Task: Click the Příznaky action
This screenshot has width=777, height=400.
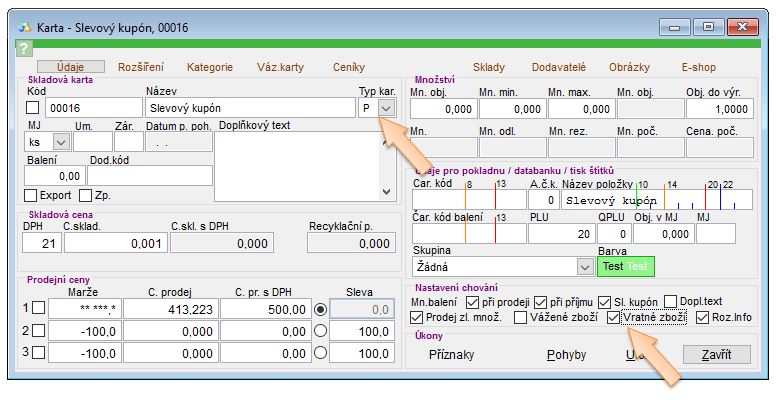Action: click(x=451, y=355)
